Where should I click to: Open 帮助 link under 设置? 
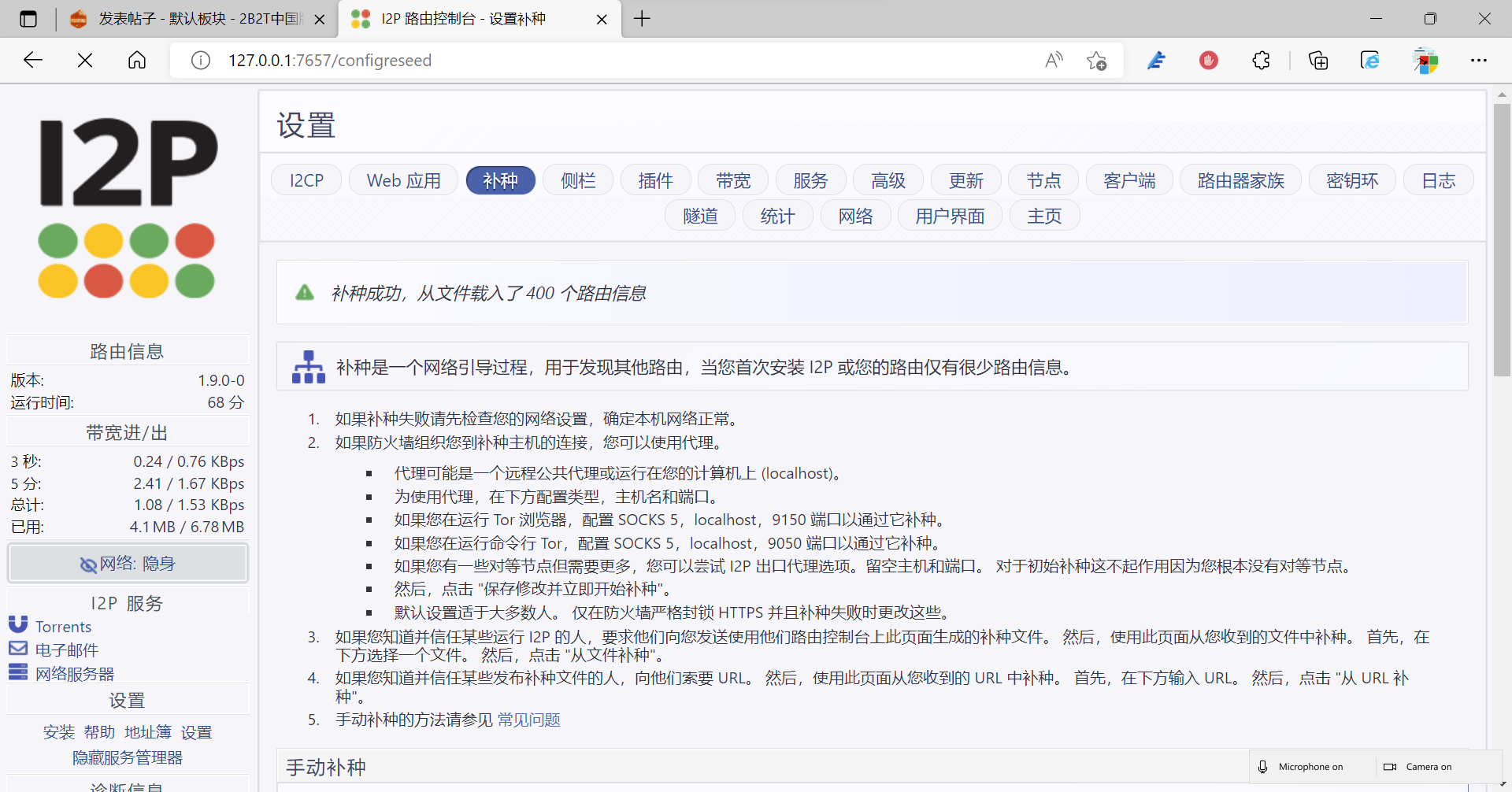coord(99,732)
